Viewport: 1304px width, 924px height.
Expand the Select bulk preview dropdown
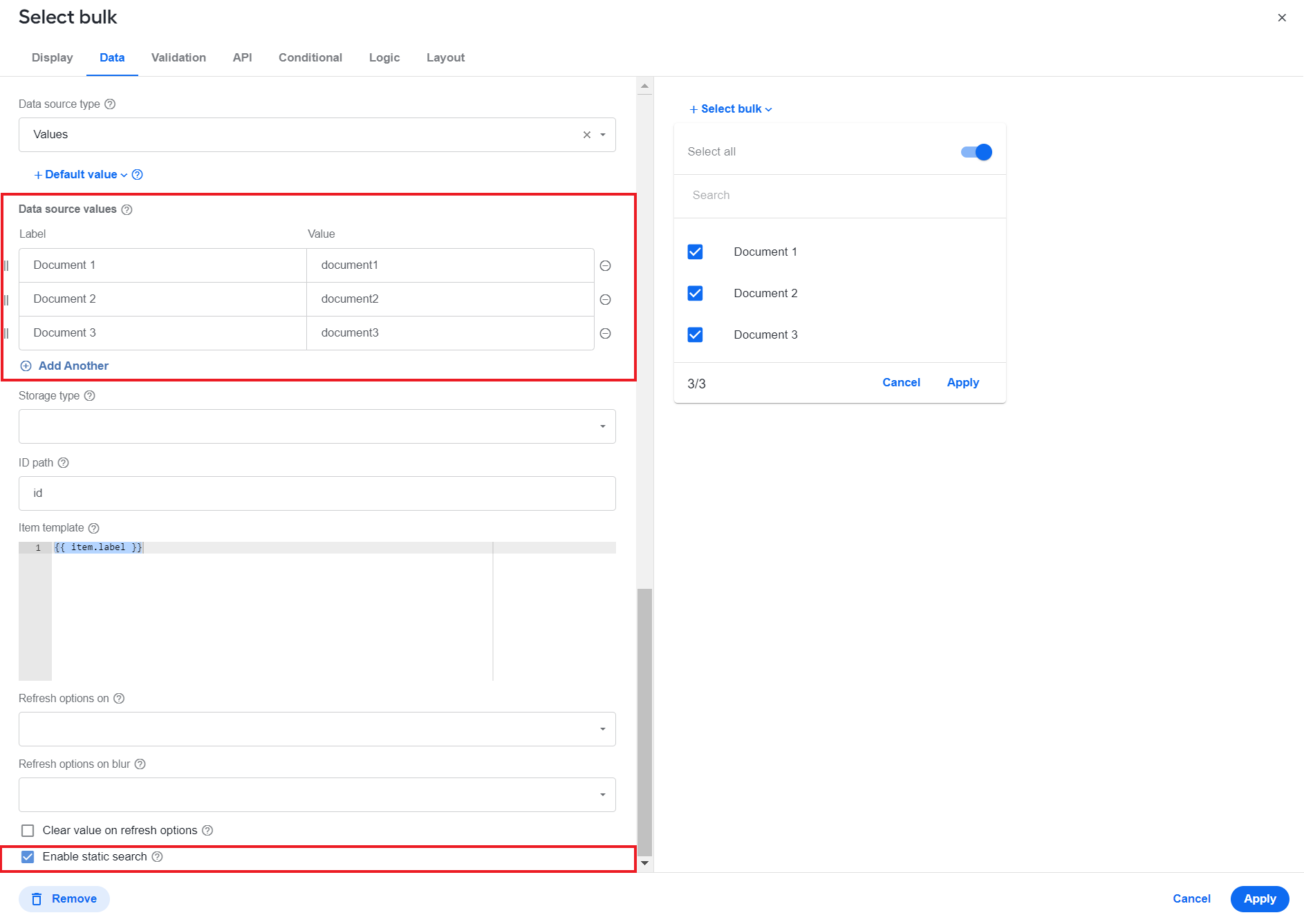pos(731,109)
